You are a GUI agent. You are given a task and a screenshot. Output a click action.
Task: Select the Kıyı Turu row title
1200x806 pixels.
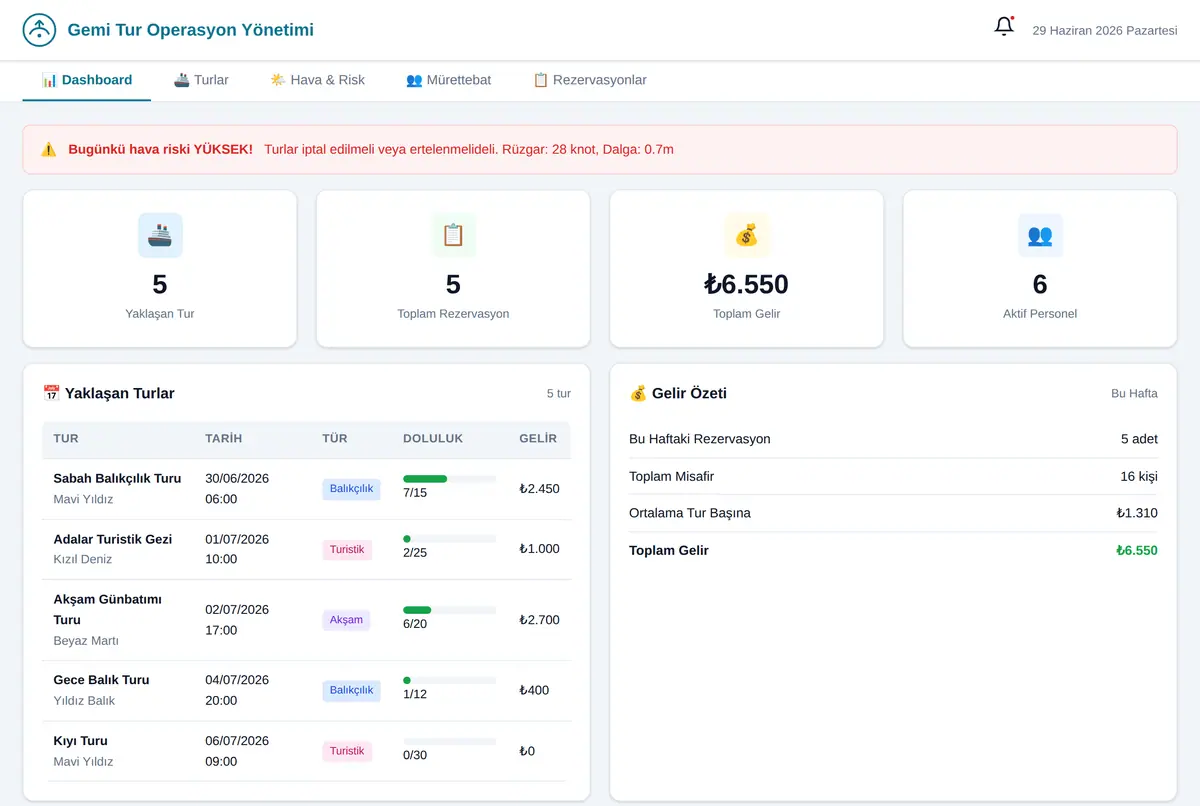[80, 741]
